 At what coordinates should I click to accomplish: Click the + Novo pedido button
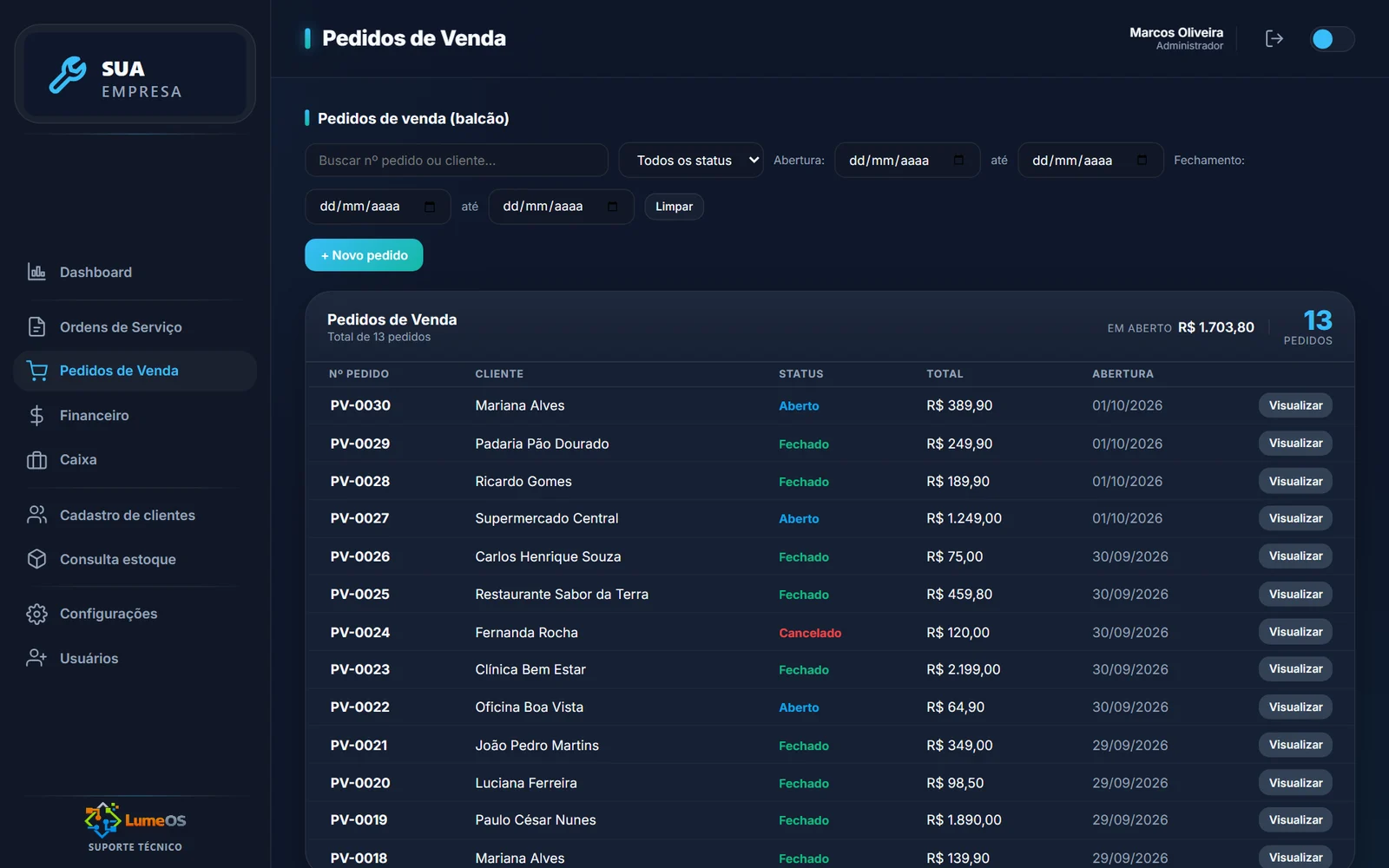click(x=364, y=255)
